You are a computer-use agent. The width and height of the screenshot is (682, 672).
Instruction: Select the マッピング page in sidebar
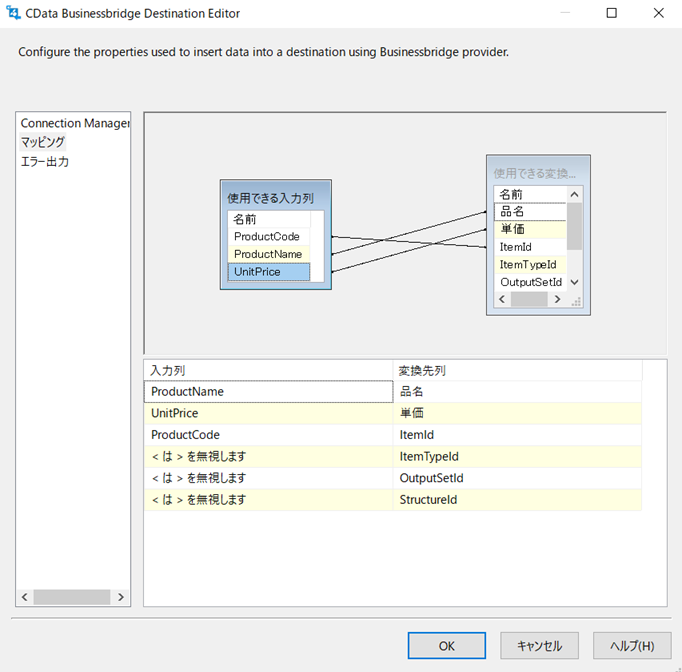43,142
